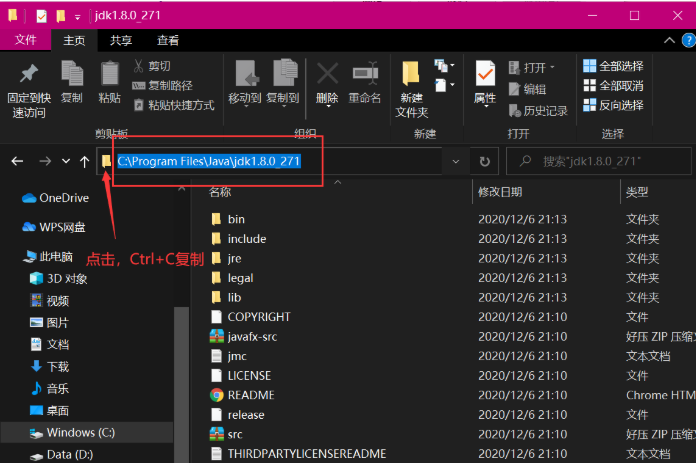Select Data (D:) drive in sidebar
Screen dimensions: 696x463
click(x=61, y=455)
